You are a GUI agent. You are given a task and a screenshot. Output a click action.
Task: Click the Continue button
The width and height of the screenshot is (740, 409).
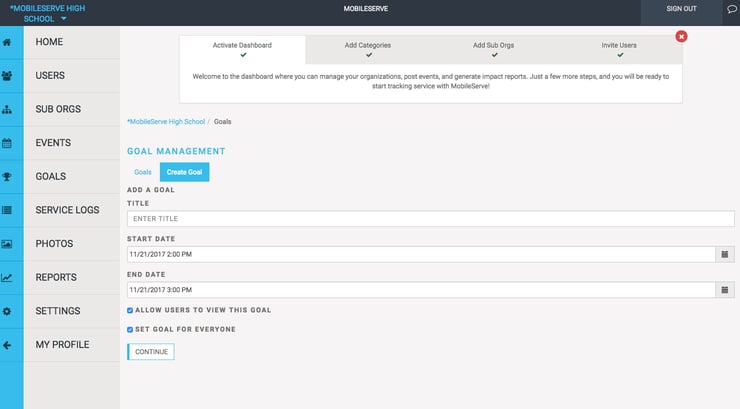(151, 352)
